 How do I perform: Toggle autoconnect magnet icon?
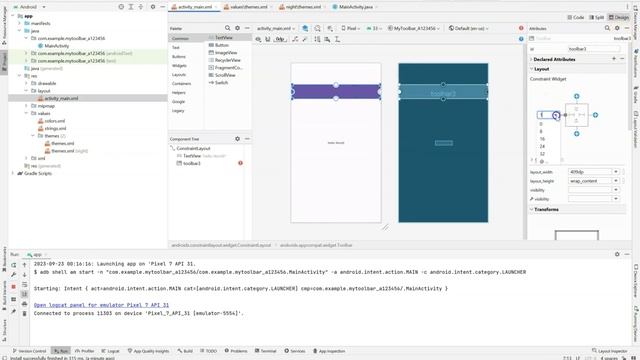(x=268, y=39)
